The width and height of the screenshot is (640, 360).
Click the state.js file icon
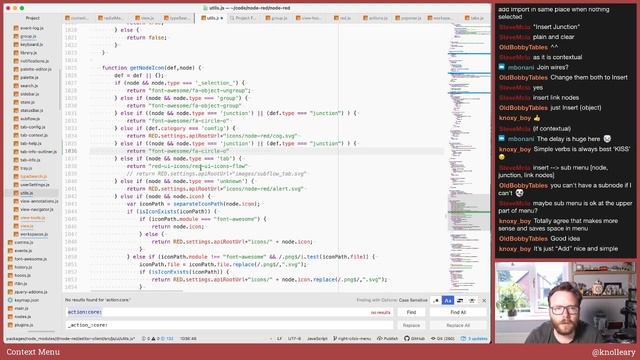tap(16, 102)
